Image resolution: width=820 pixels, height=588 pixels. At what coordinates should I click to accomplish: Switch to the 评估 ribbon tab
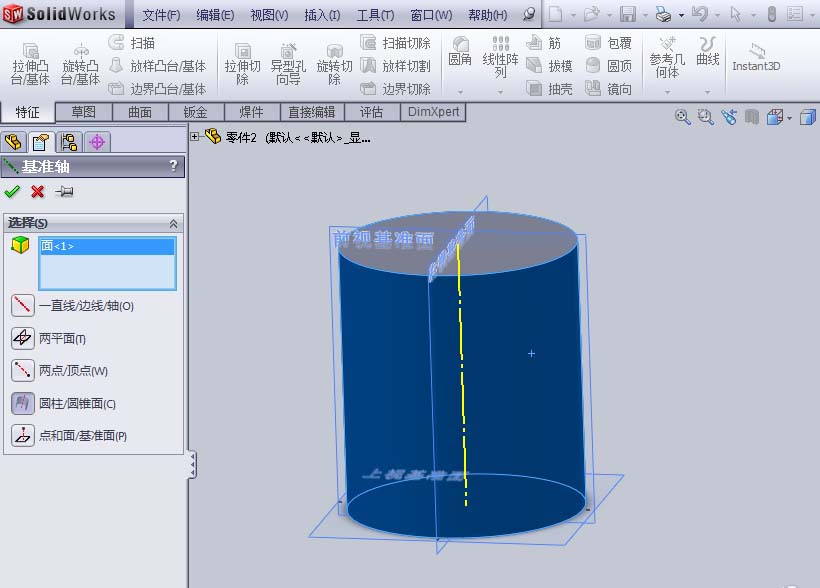coord(371,112)
